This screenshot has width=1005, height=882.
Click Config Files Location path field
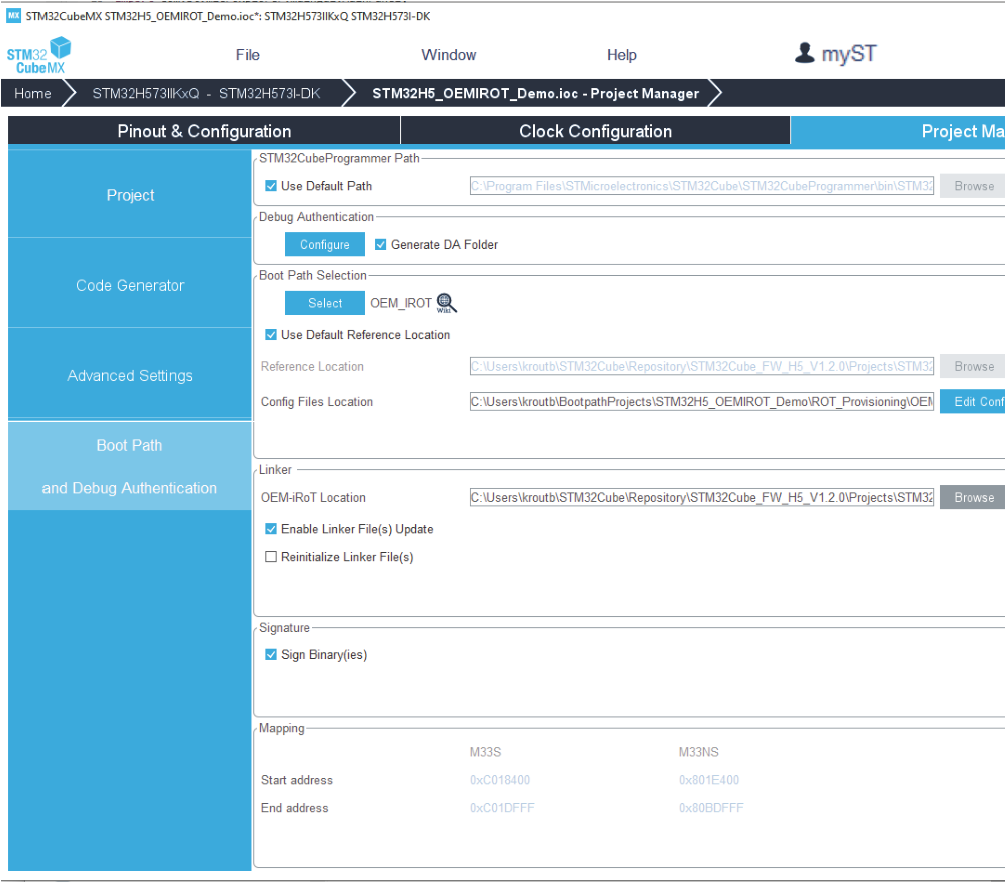pos(702,402)
